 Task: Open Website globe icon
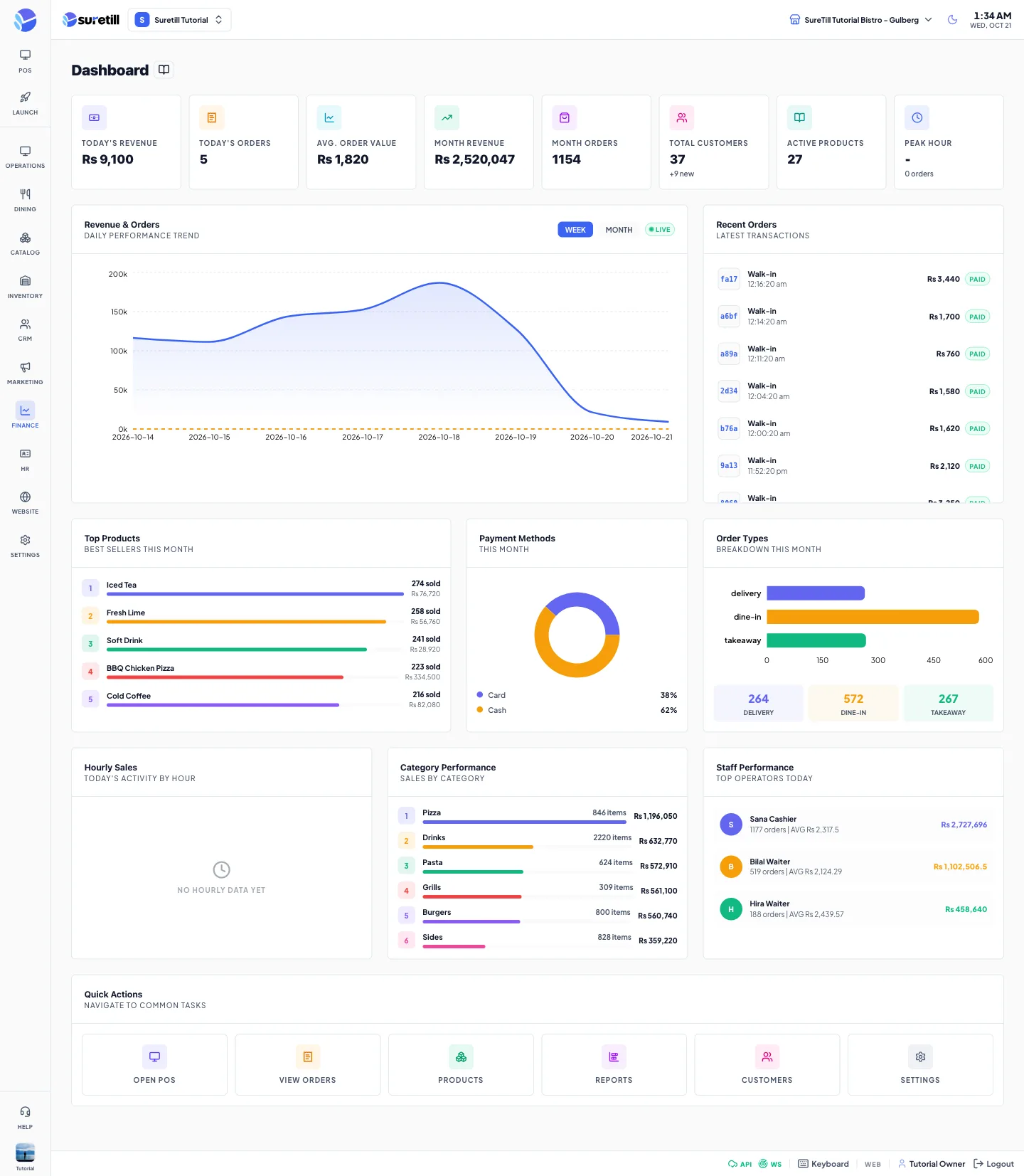tap(25, 503)
